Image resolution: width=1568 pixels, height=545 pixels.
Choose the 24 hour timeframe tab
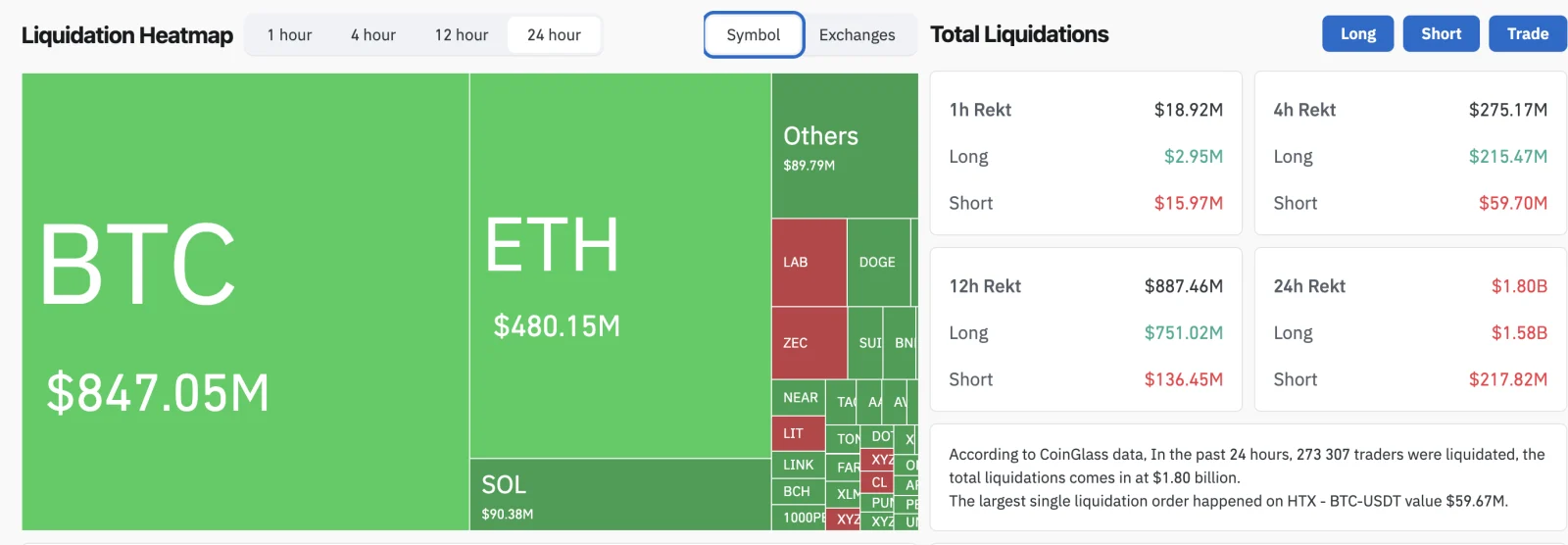[x=554, y=35]
